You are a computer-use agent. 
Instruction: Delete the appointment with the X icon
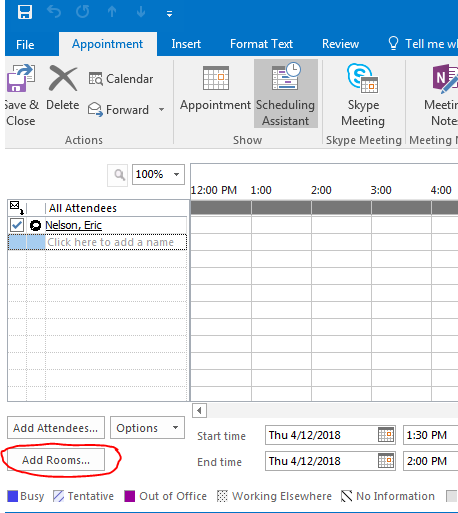tap(63, 78)
